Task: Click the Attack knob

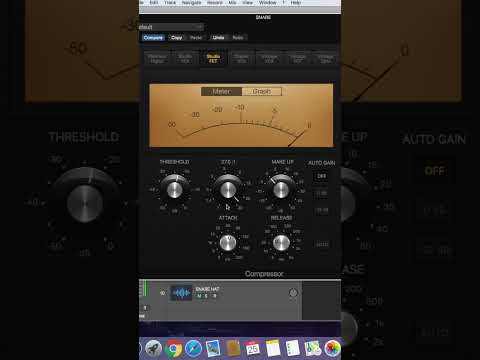Action: click(228, 243)
